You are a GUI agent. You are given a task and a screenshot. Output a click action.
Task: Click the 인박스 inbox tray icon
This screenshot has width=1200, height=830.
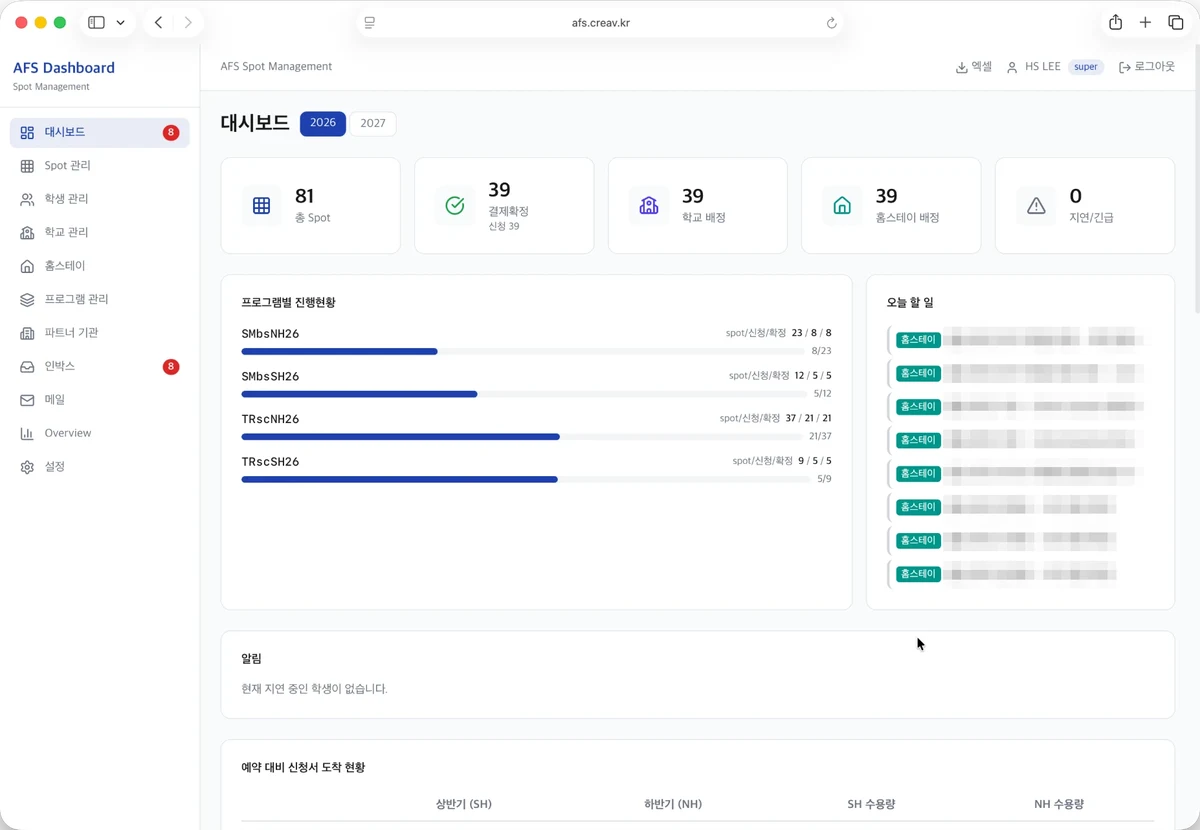point(27,367)
